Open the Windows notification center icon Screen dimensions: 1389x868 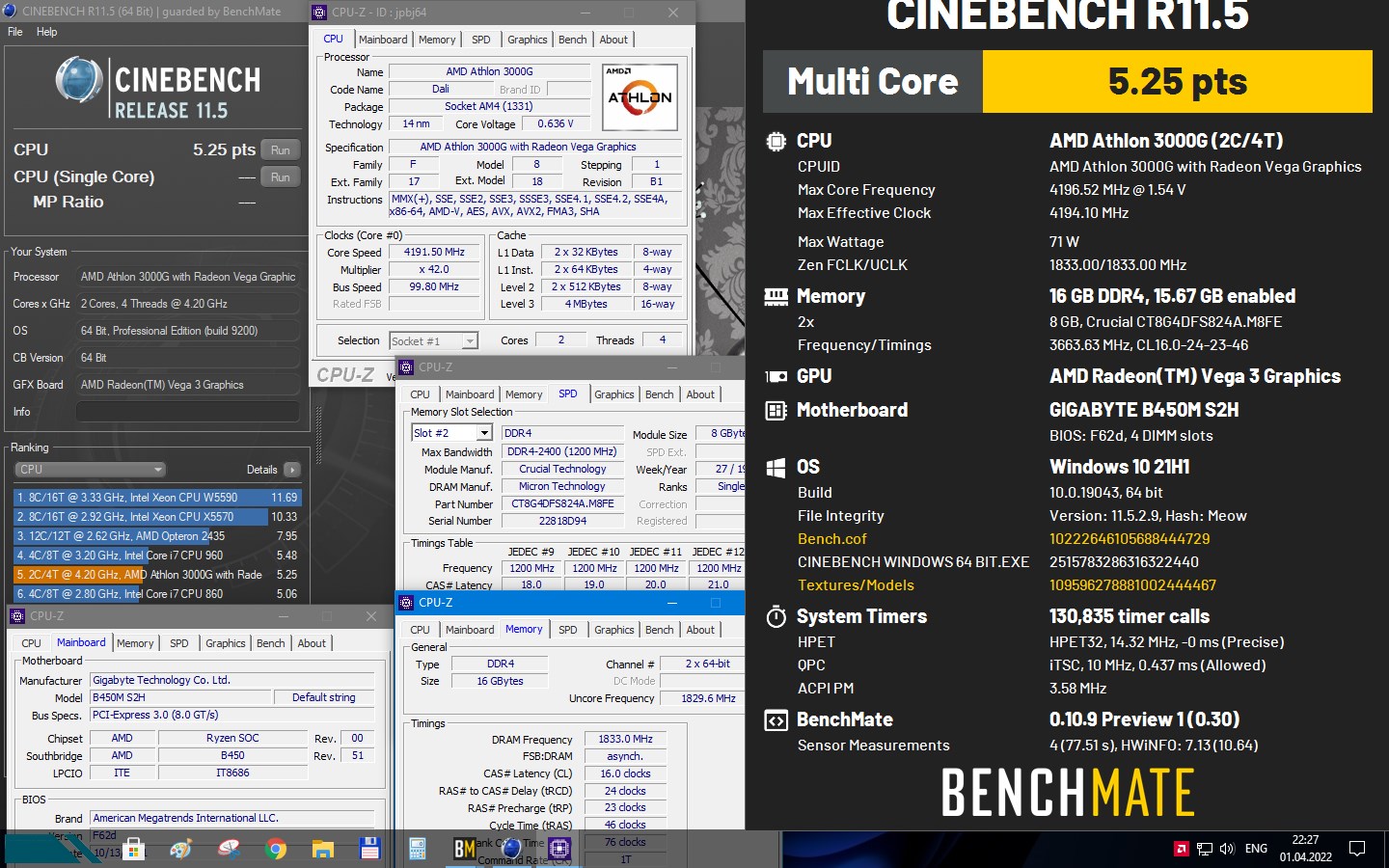click(x=1357, y=849)
